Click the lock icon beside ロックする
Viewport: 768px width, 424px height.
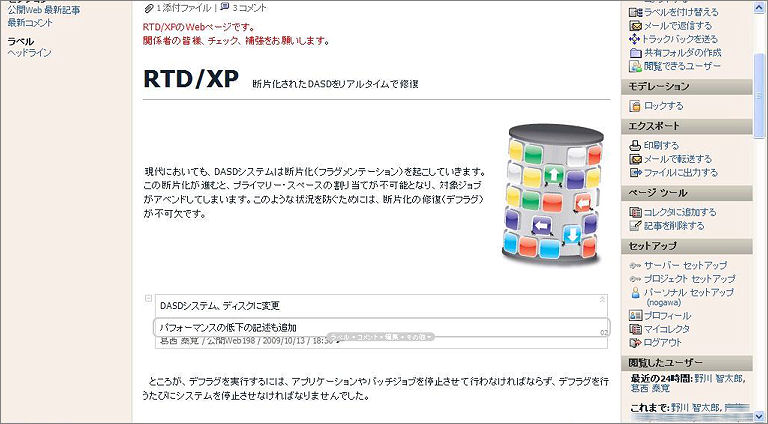coord(635,106)
